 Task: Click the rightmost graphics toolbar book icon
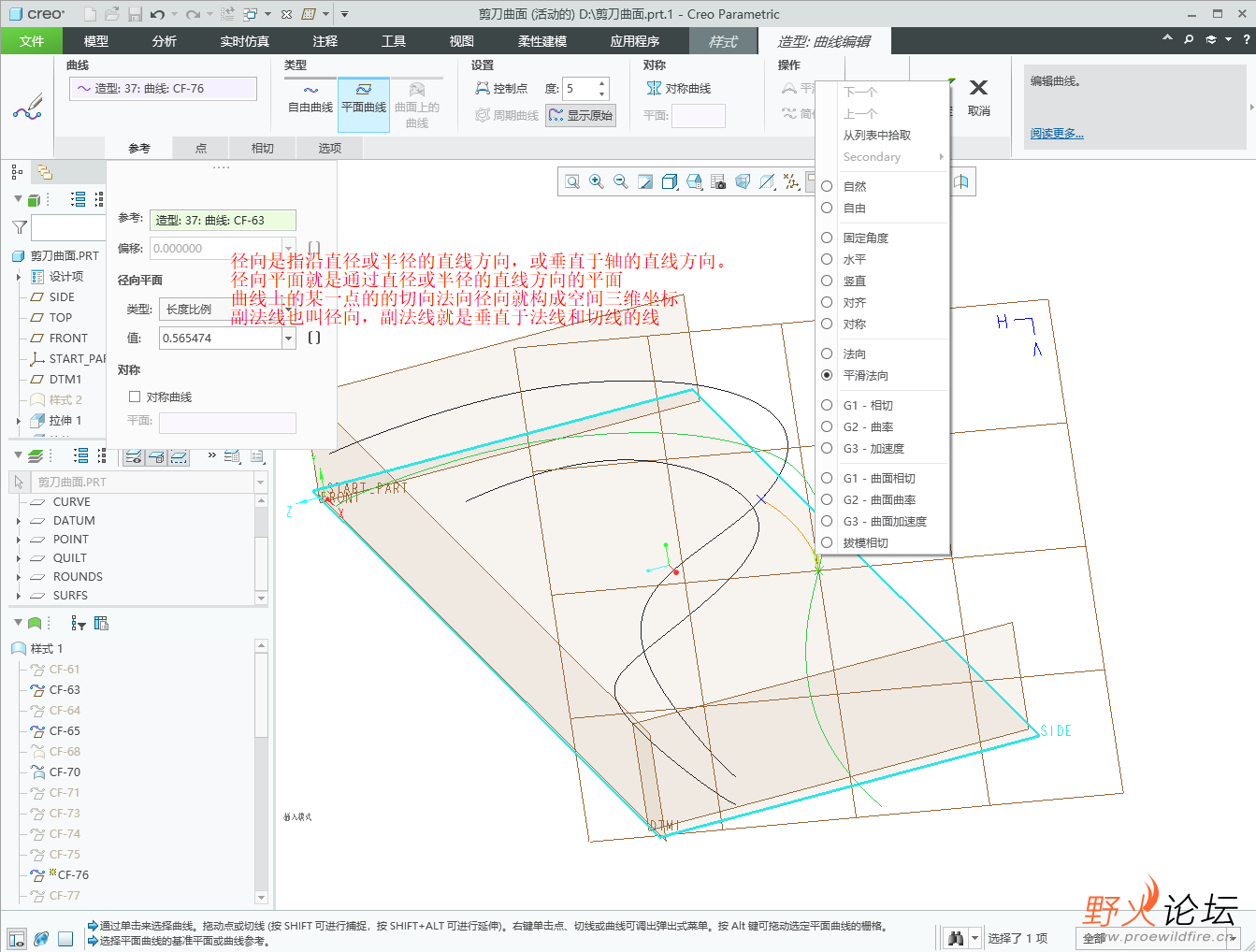[x=961, y=181]
